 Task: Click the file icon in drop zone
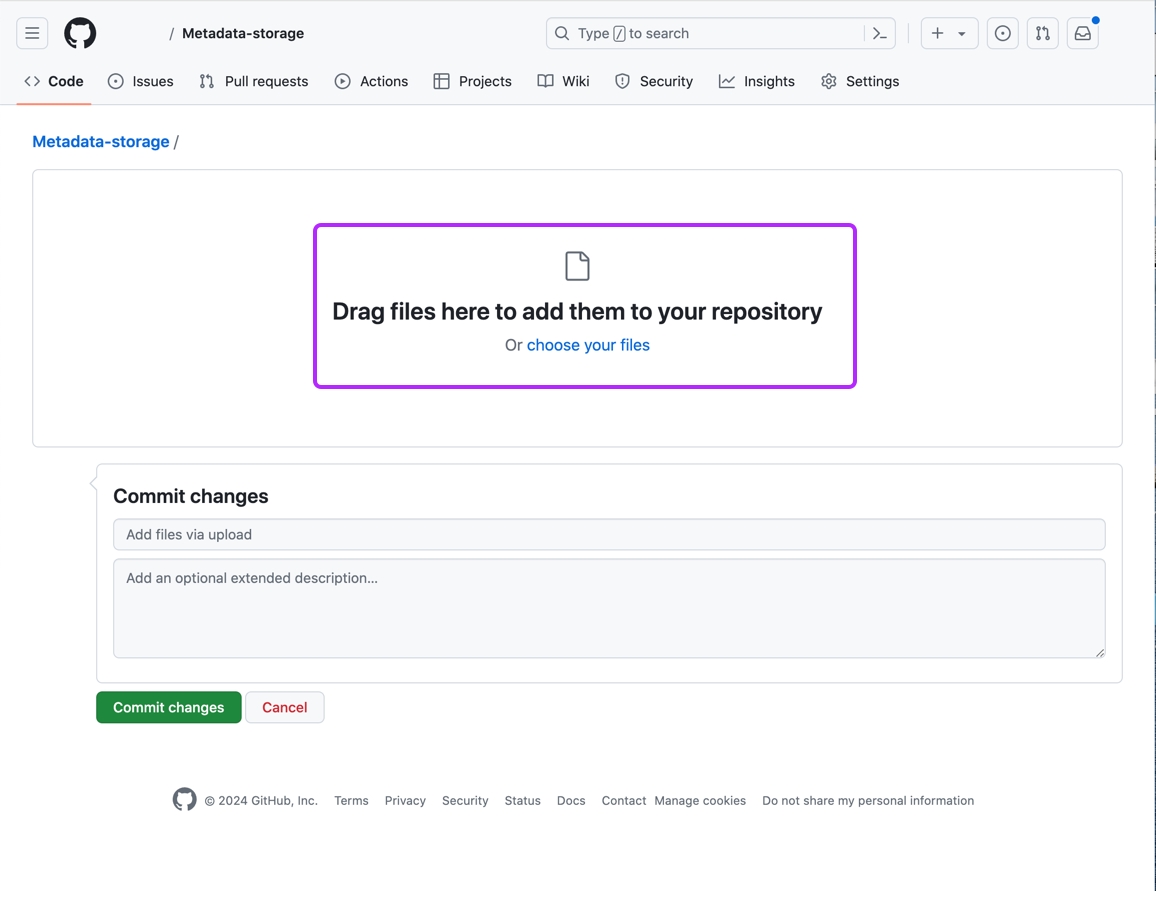click(577, 266)
